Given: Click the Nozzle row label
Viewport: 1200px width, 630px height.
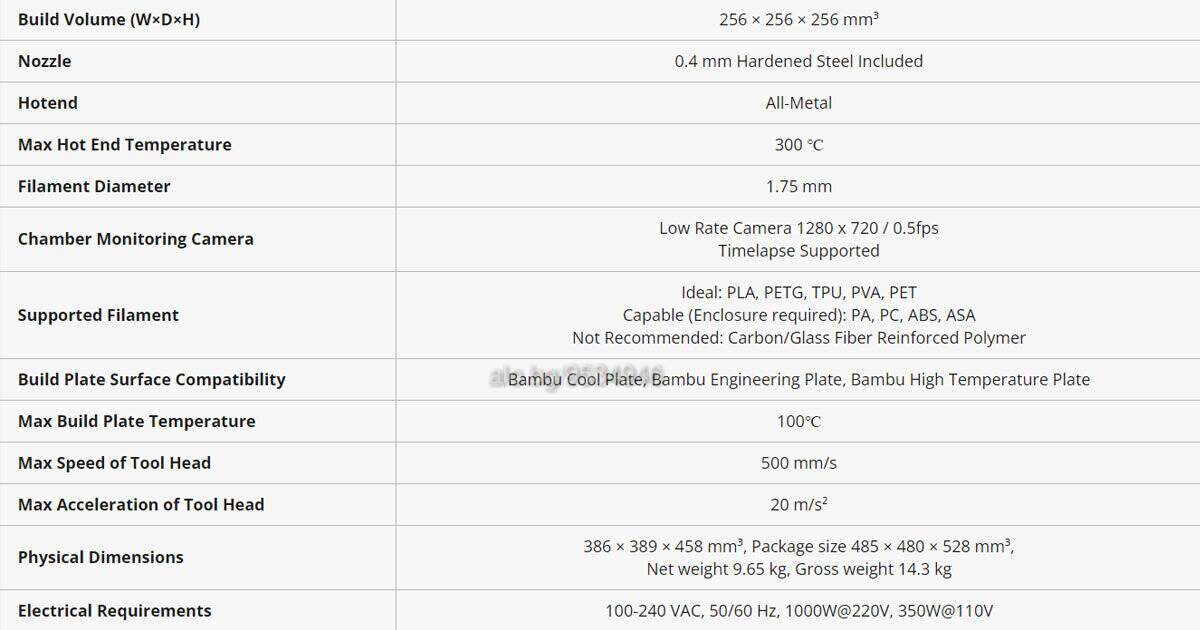Looking at the screenshot, I should pos(45,61).
